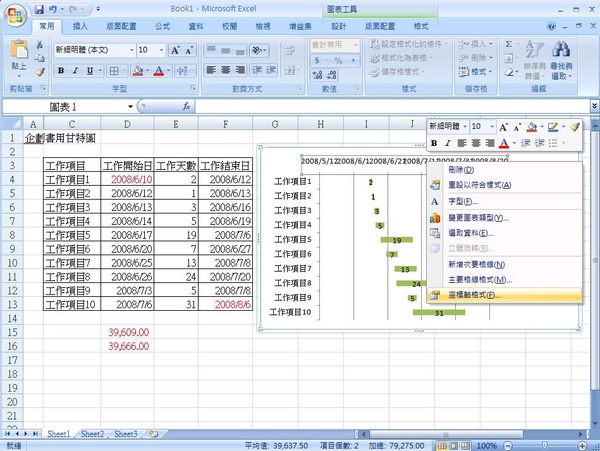Viewport: 600px width, 451px height.
Task: Choose 字型(F) in context menu
Action: tap(504, 202)
